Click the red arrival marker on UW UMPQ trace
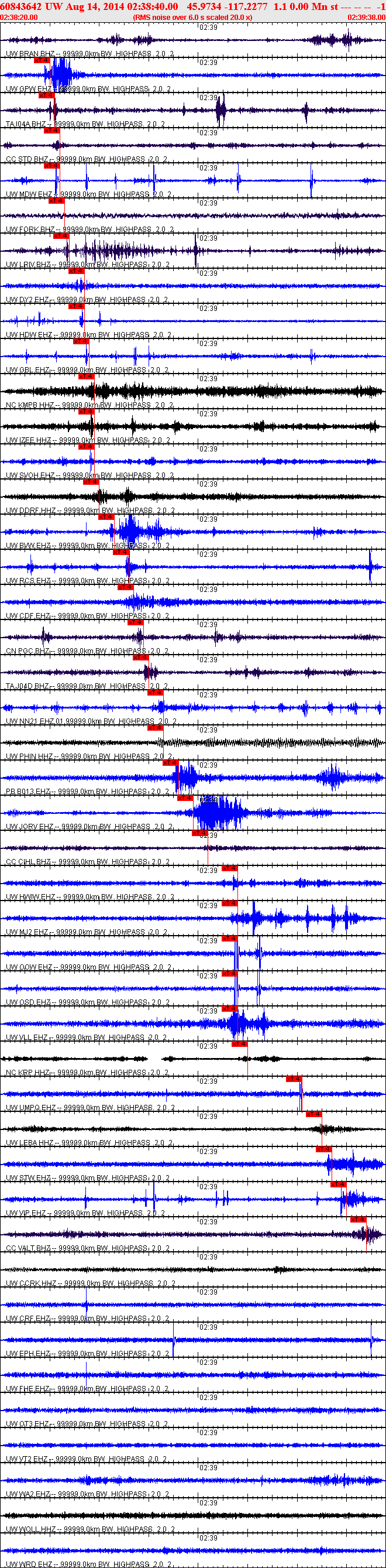The height and width of the screenshot is (1568, 386). point(294,1079)
